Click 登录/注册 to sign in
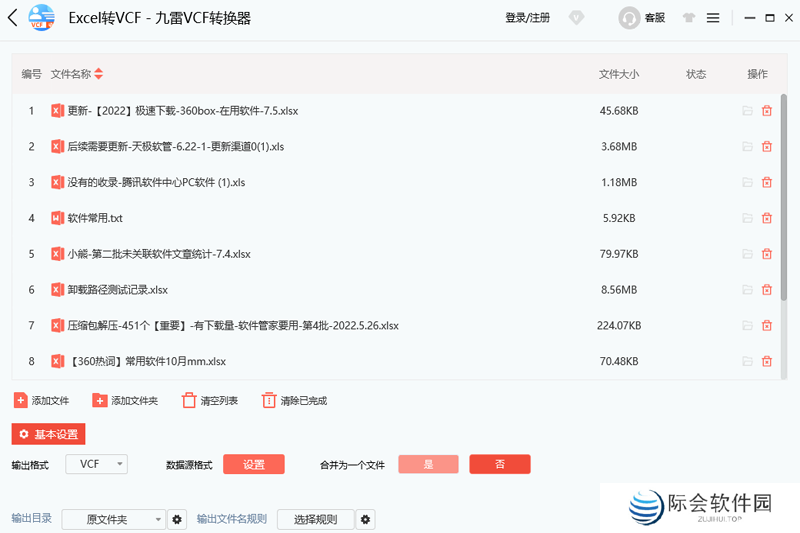800x533 pixels. 527,18
